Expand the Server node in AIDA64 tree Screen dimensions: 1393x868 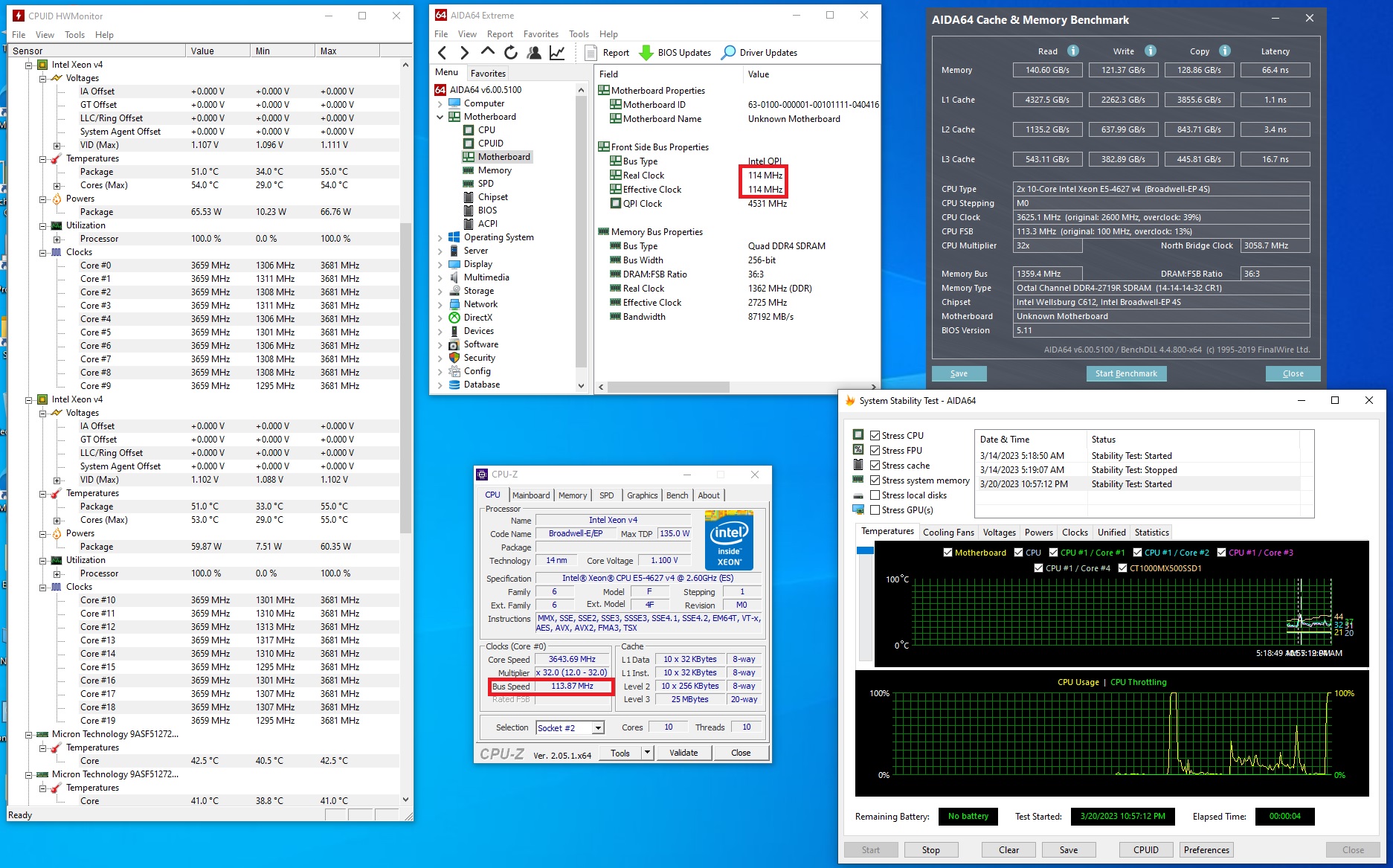pos(440,251)
